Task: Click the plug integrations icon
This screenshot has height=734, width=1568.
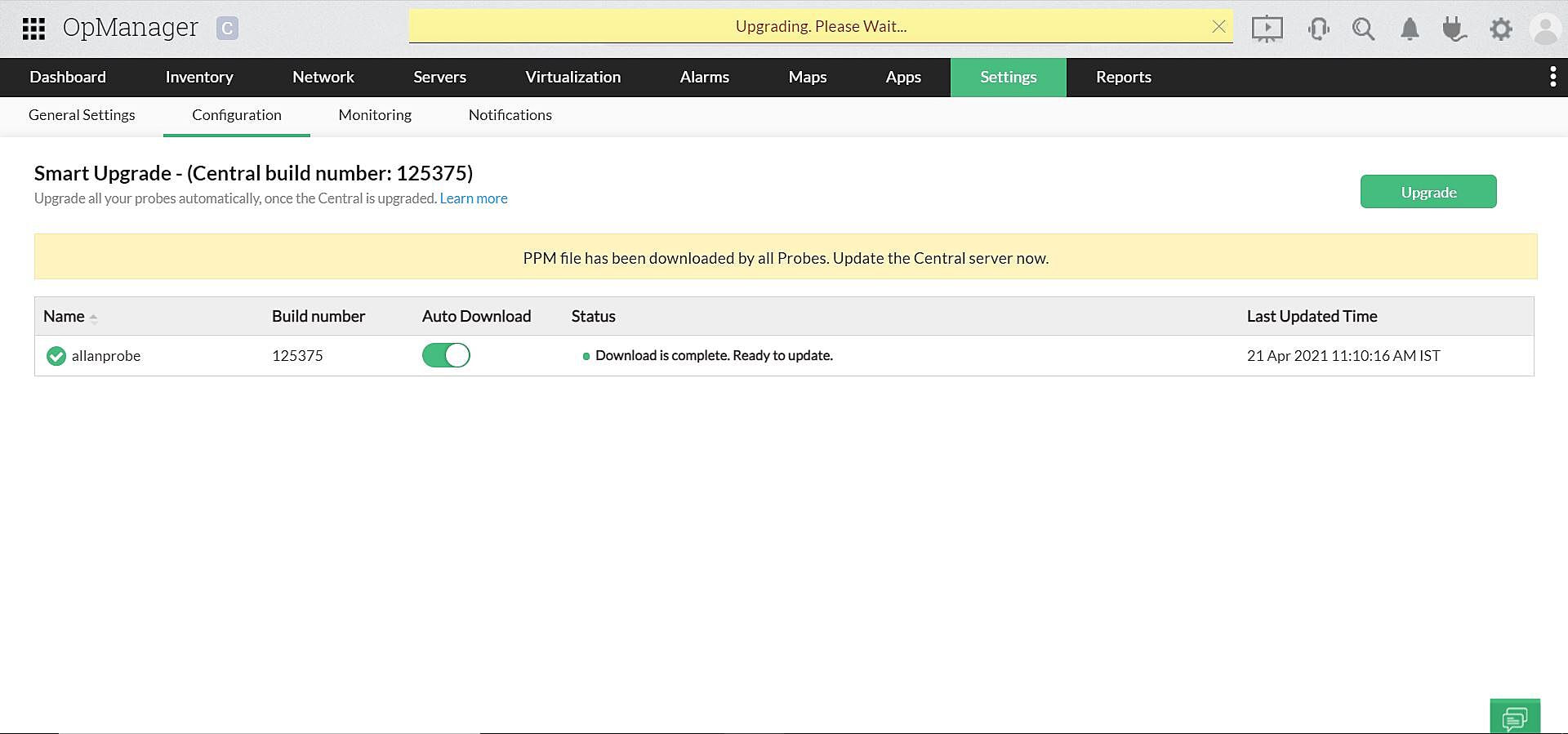Action: coord(1454,29)
